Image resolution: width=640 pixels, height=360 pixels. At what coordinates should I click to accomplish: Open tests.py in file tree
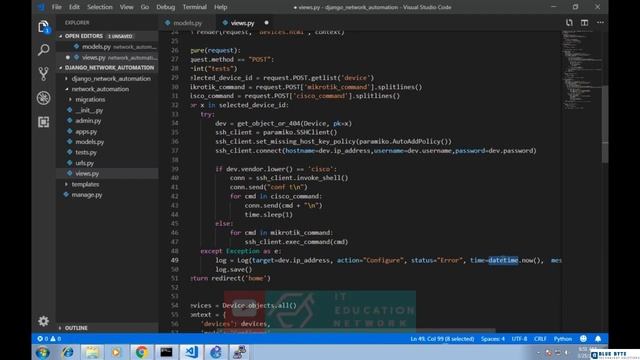pyautogui.click(x=86, y=152)
